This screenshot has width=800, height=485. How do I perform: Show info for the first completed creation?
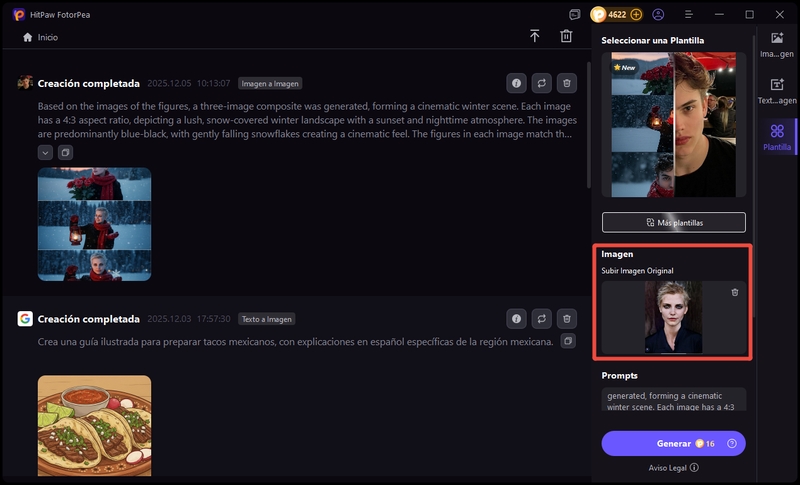[x=516, y=83]
